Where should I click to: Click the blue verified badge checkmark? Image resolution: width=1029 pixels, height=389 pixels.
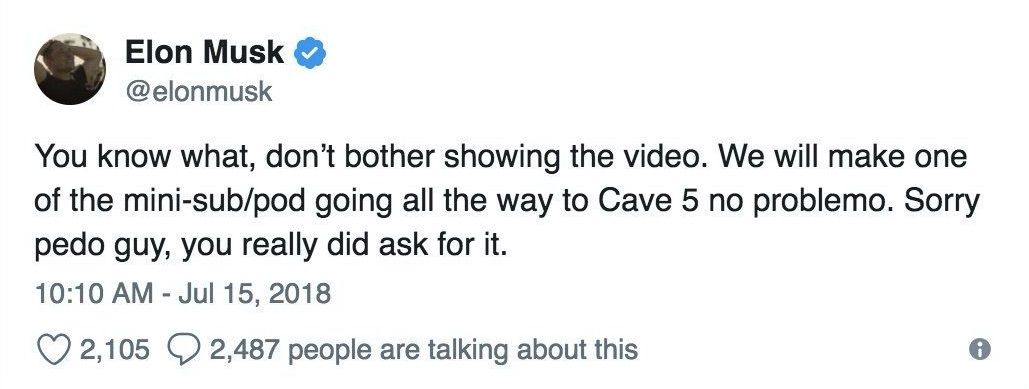click(310, 54)
